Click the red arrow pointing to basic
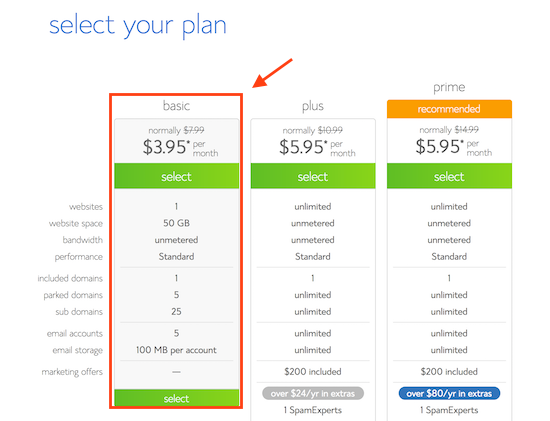 (272, 73)
